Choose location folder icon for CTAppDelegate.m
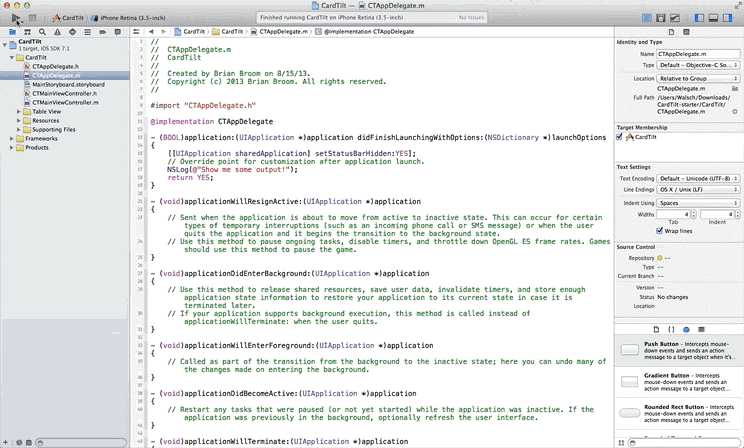The width and height of the screenshot is (744, 448). coord(735,89)
